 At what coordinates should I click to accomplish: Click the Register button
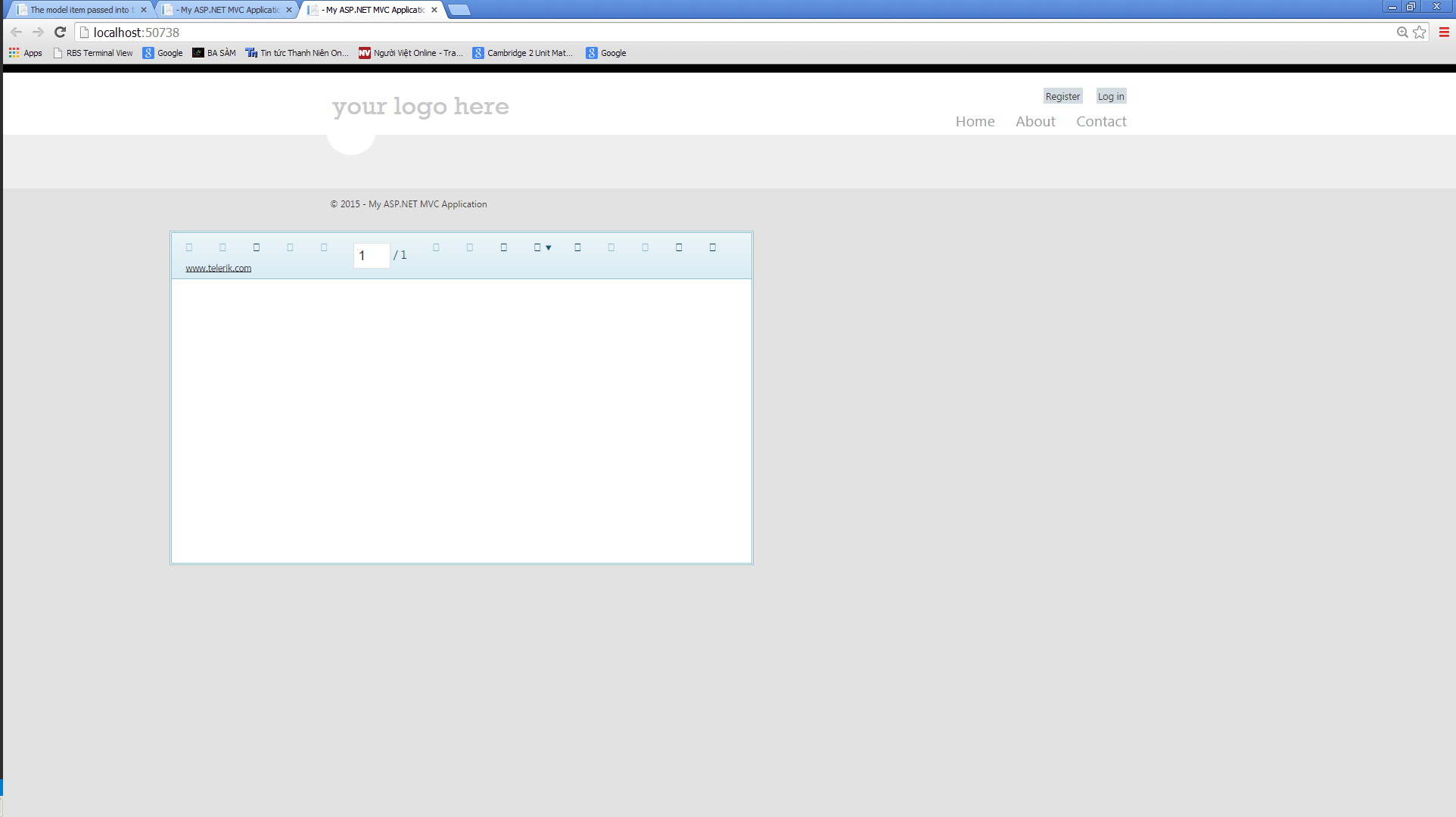[1062, 96]
